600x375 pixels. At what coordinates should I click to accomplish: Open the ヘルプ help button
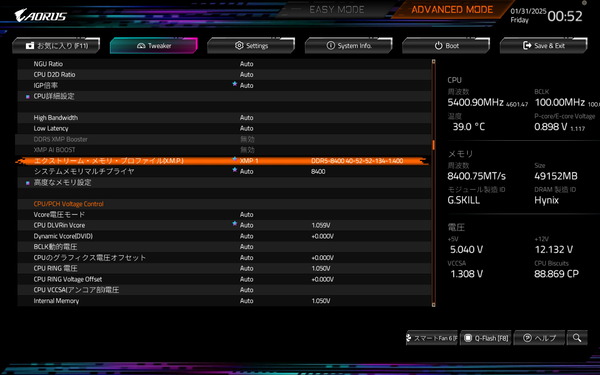pos(539,338)
